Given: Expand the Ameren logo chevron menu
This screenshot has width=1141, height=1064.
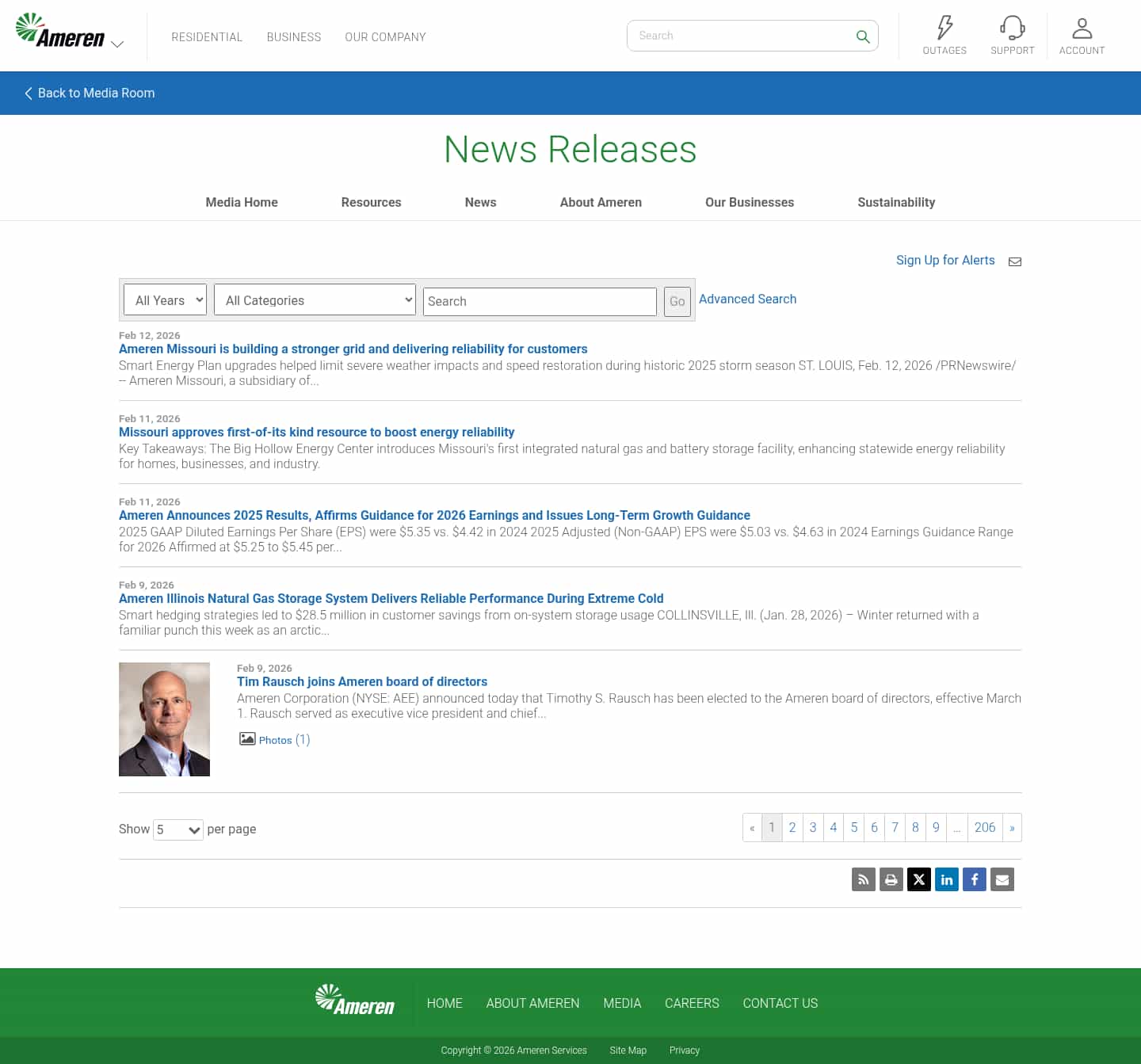Looking at the screenshot, I should click(118, 42).
